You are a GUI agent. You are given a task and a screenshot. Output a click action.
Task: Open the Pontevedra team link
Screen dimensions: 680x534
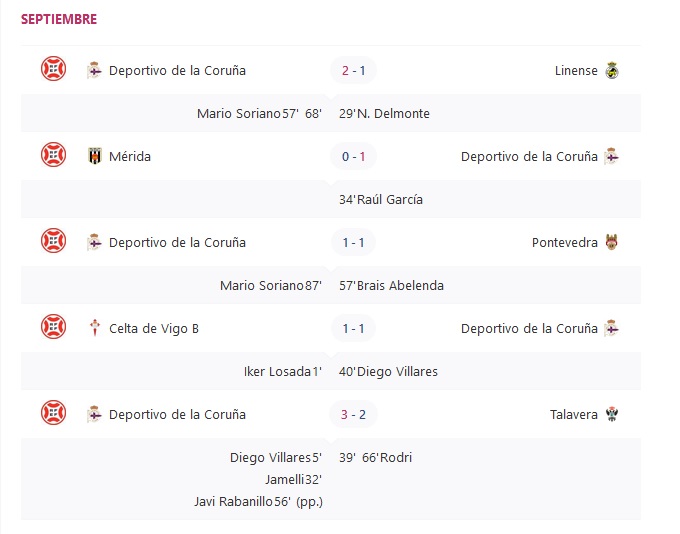coord(565,243)
